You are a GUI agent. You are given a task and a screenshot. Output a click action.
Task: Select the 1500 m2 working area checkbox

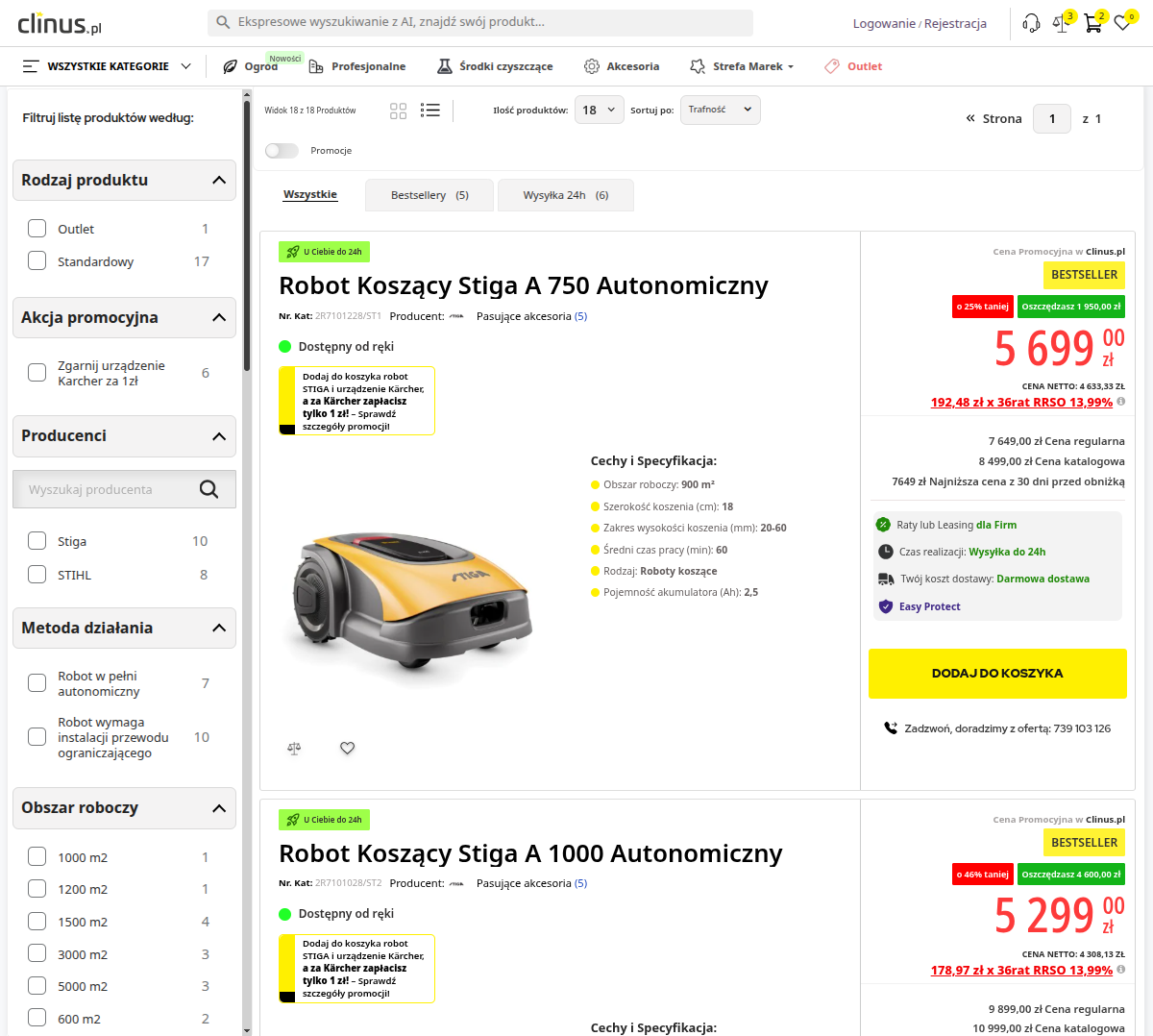[x=37, y=922]
